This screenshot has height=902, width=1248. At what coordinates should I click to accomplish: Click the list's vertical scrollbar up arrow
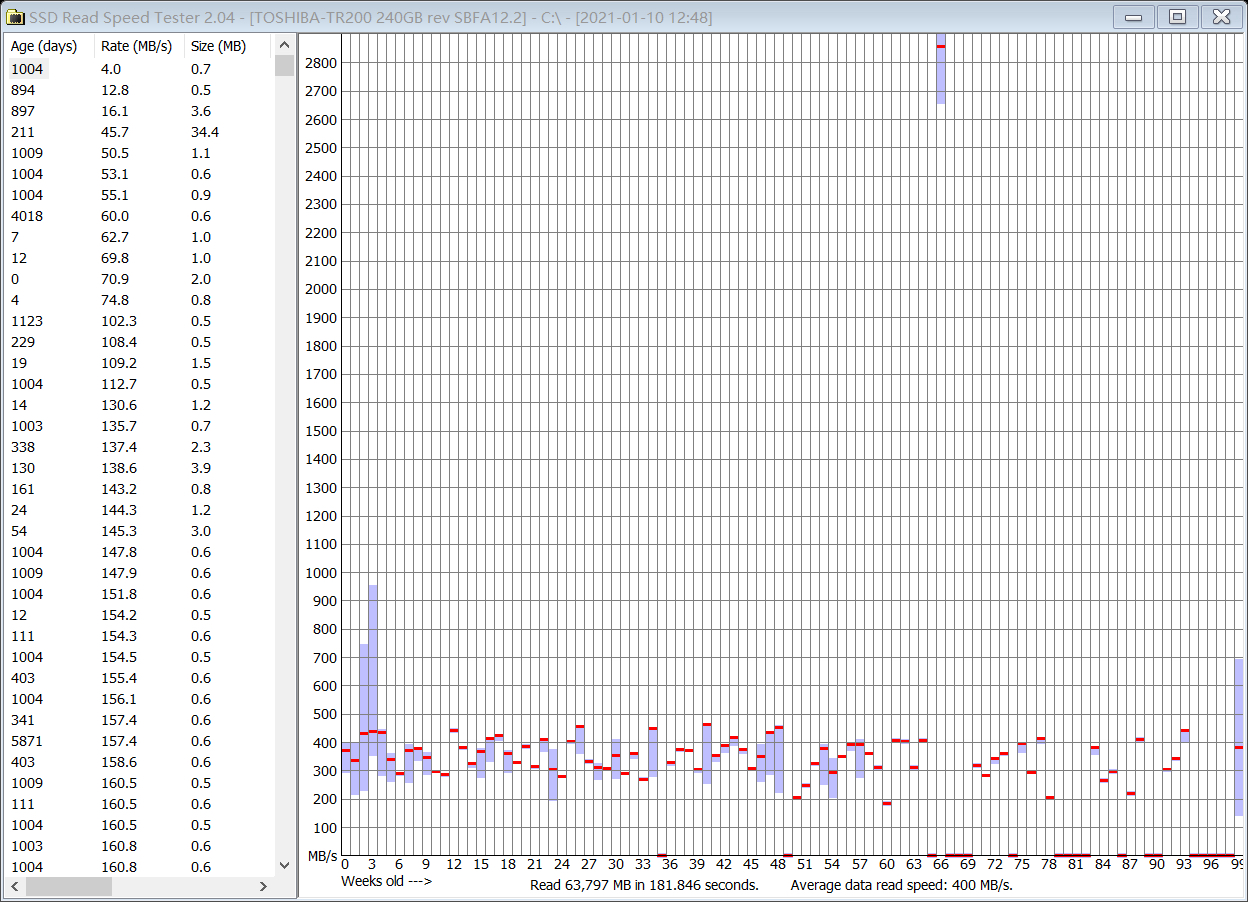[x=285, y=46]
